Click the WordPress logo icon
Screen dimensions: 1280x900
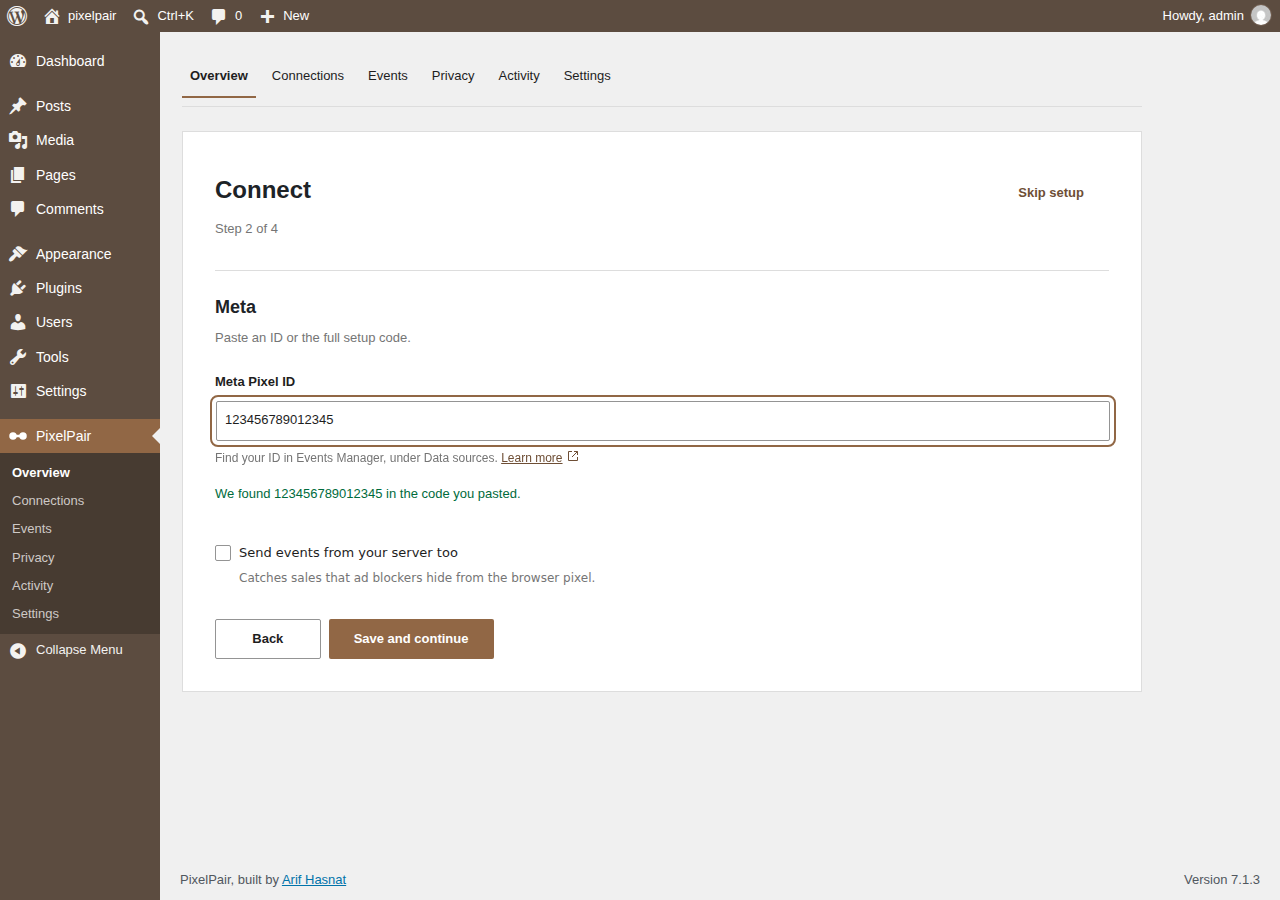point(17,16)
